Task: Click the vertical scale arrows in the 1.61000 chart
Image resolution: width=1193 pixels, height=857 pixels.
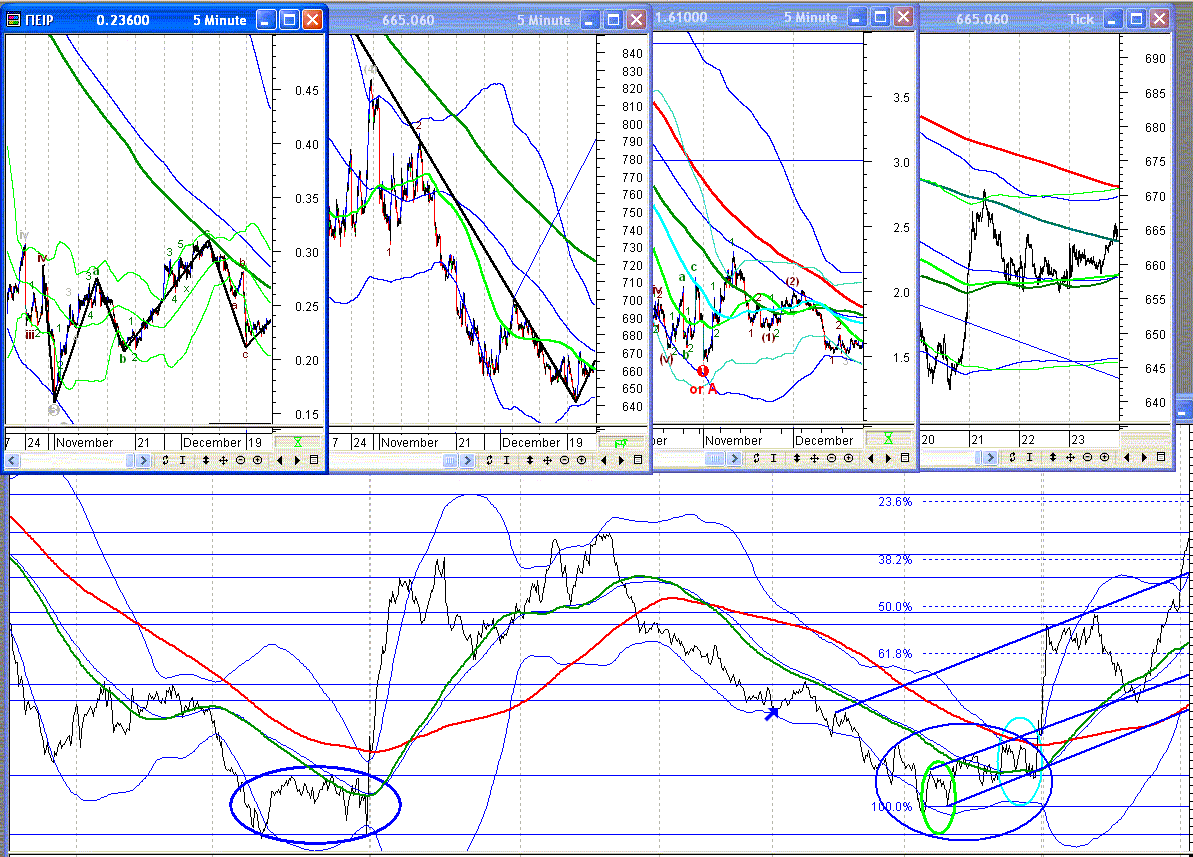Action: pos(797,458)
